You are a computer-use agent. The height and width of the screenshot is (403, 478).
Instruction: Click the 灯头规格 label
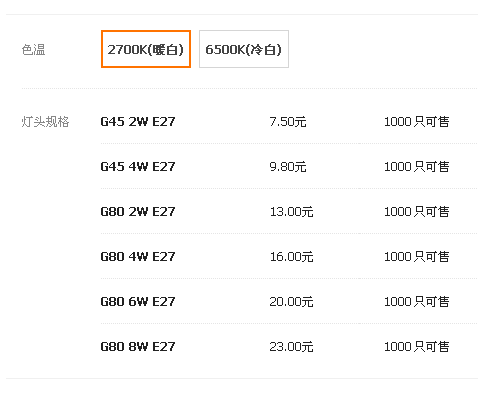[x=45, y=122]
